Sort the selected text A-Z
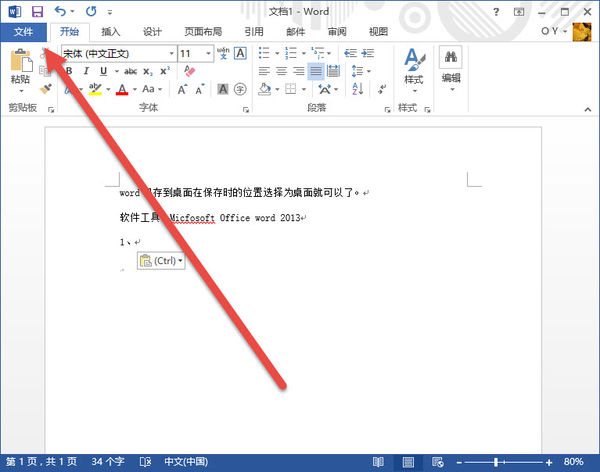600x472 pixels. tap(357, 89)
